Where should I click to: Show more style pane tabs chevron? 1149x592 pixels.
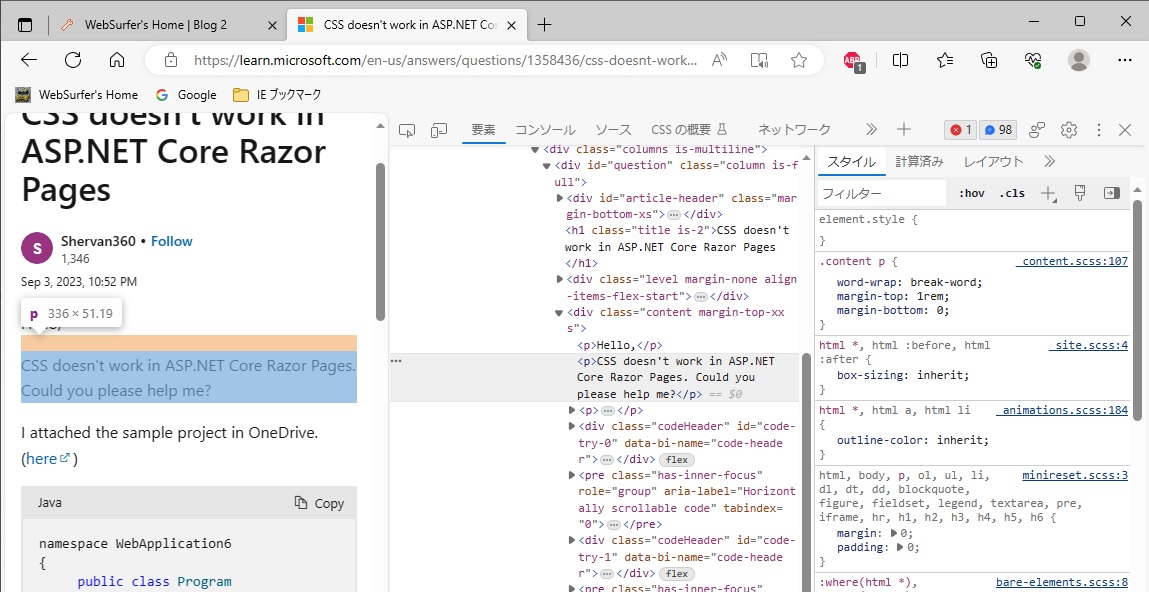[x=1049, y=162]
